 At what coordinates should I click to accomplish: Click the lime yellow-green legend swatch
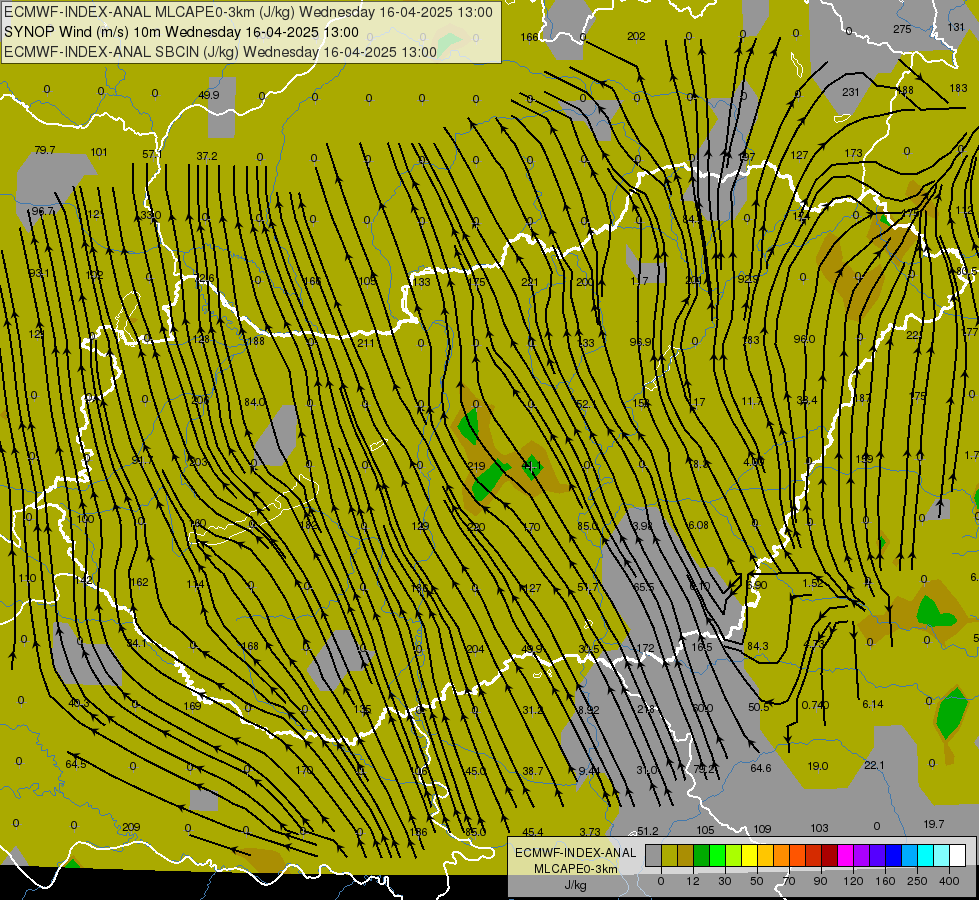coord(734,855)
